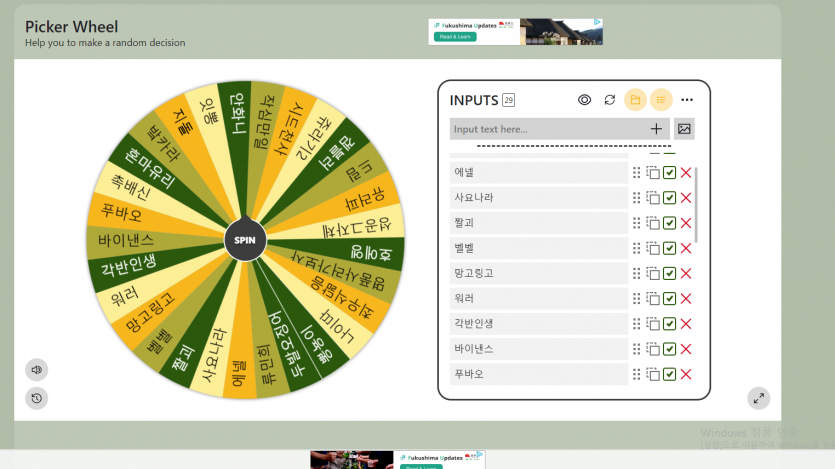Screen dimensions: 835x469
Task: Uncheck the 각반인생 input checkbox
Action: point(669,324)
